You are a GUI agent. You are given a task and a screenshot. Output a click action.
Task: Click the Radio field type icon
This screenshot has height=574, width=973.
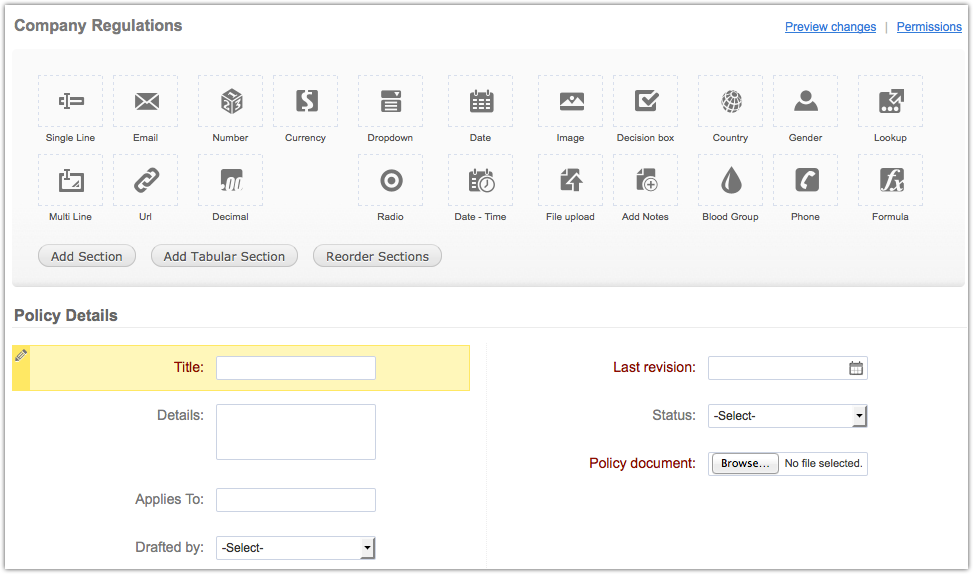pyautogui.click(x=390, y=181)
